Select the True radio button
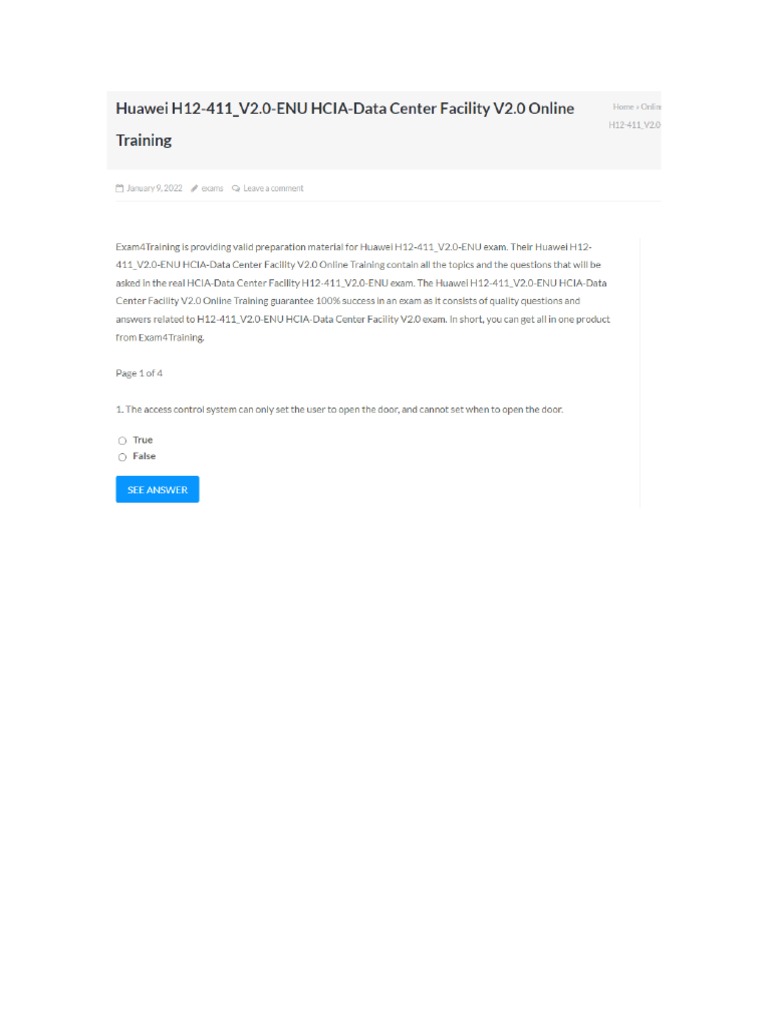This screenshot has height=1024, width=768. 122,441
